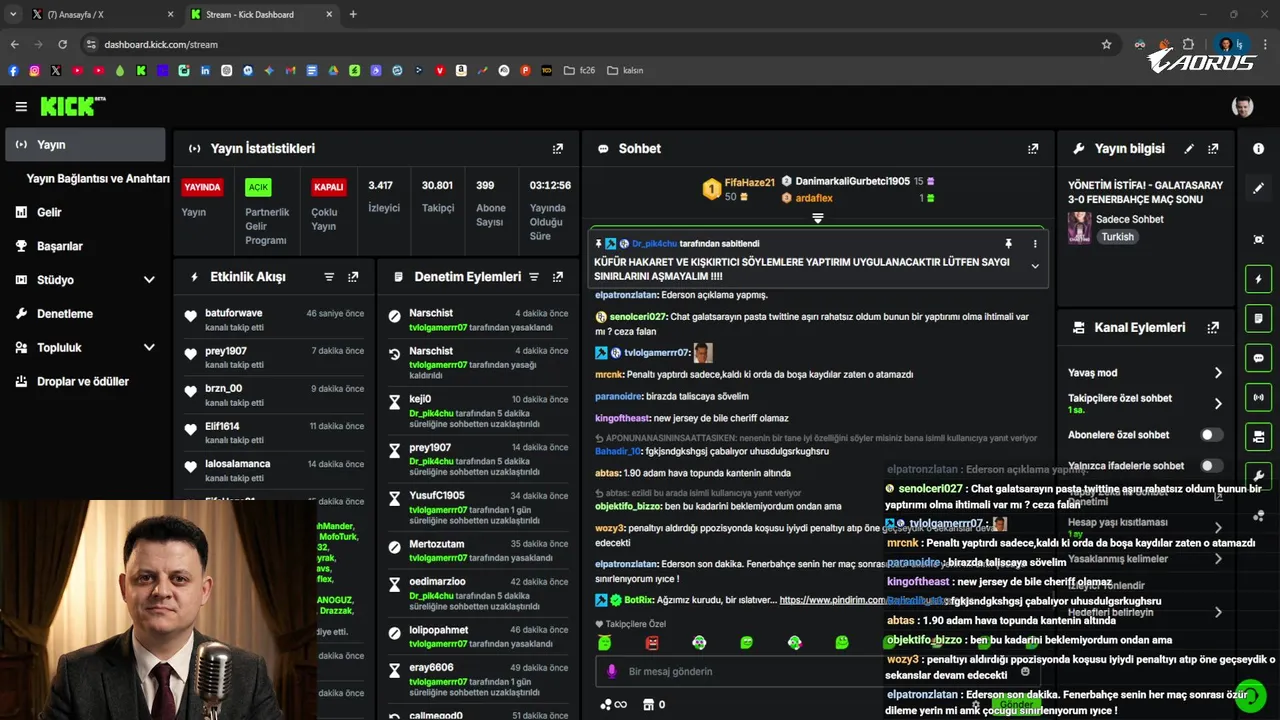Viewport: 1280px width, 720px height.
Task: Pop out the Sohbet chat panel
Action: [1033, 148]
